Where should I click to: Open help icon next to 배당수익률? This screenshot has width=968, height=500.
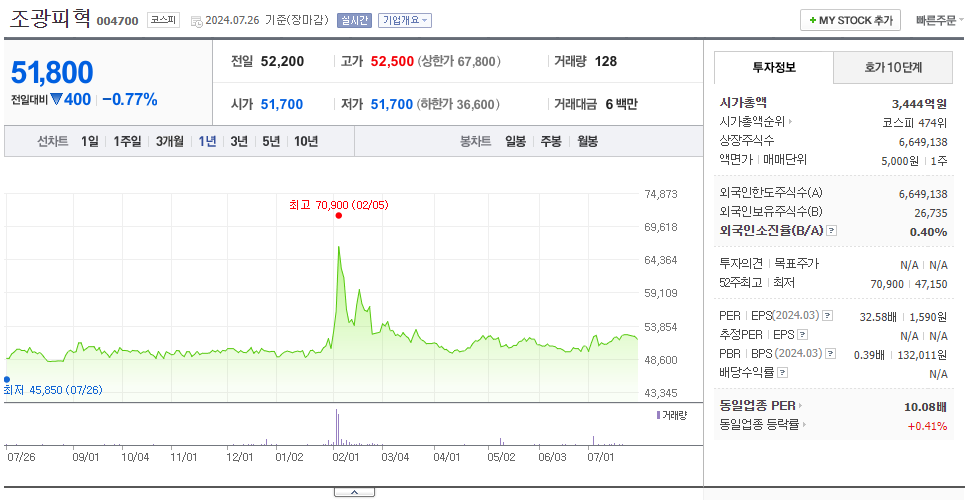pos(782,373)
